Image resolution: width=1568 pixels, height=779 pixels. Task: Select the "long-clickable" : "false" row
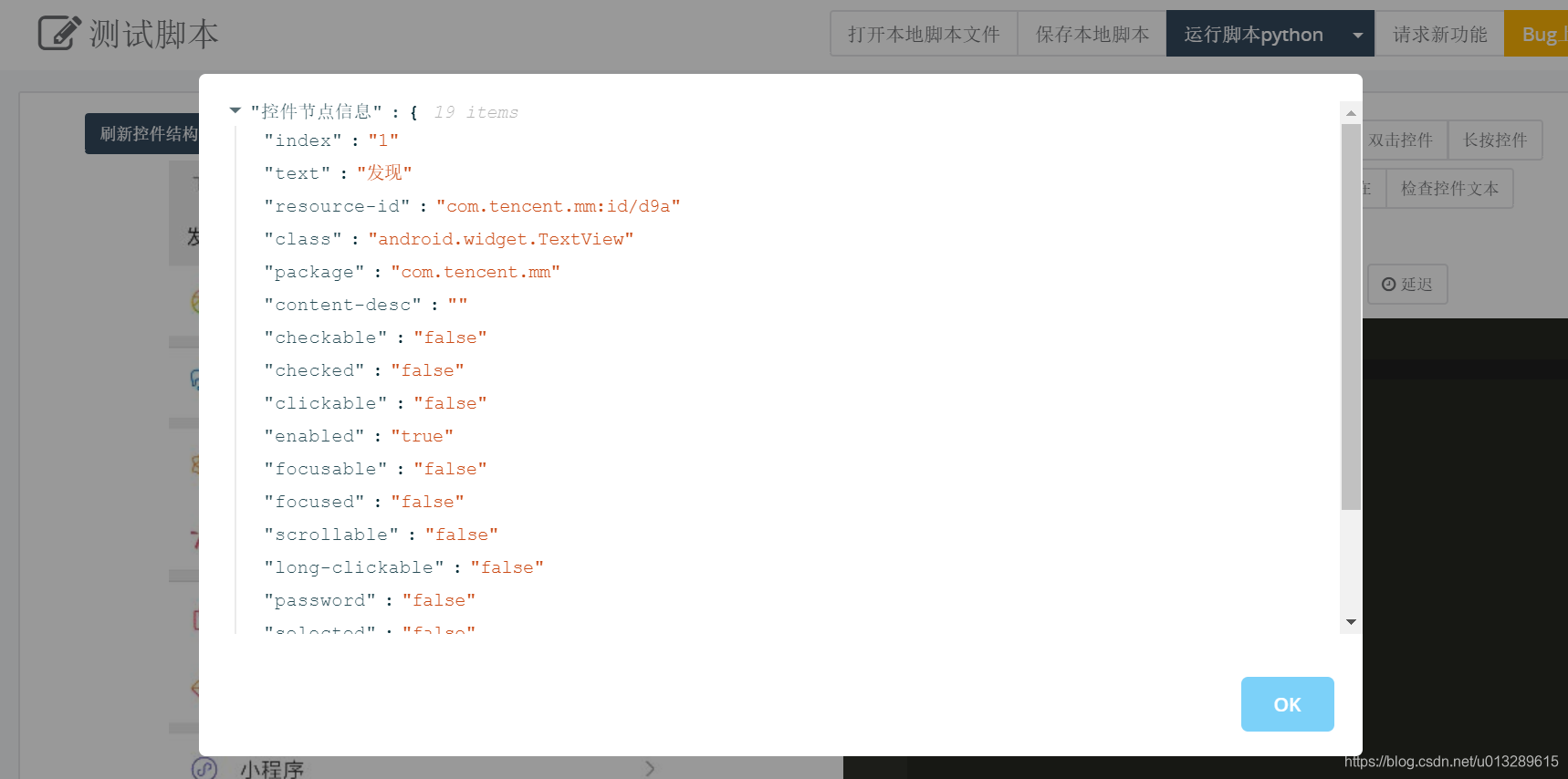click(403, 567)
